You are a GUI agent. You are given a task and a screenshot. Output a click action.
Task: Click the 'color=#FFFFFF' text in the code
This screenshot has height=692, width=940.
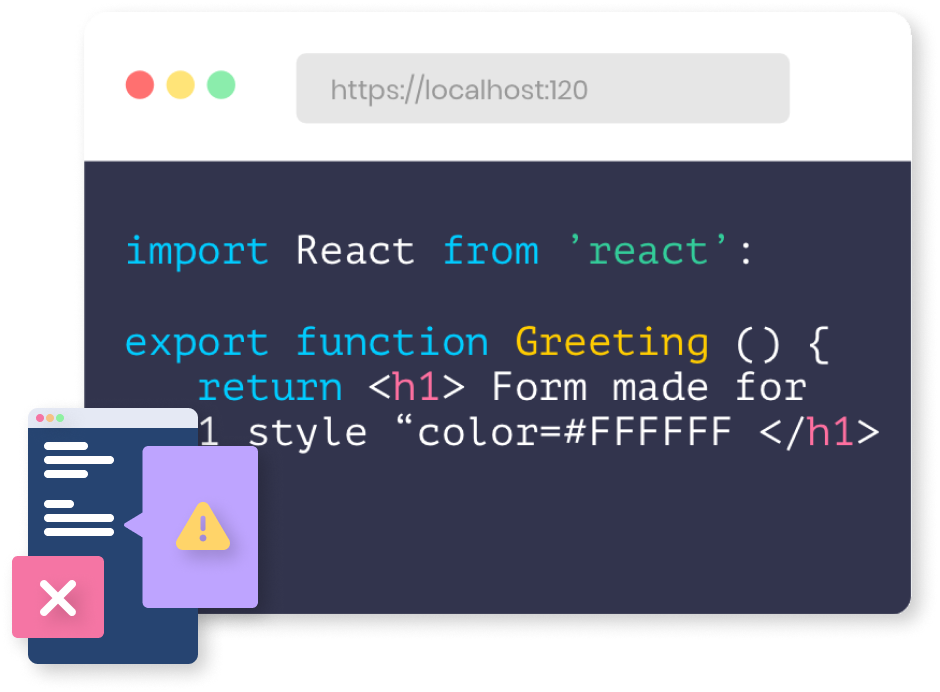click(x=574, y=432)
